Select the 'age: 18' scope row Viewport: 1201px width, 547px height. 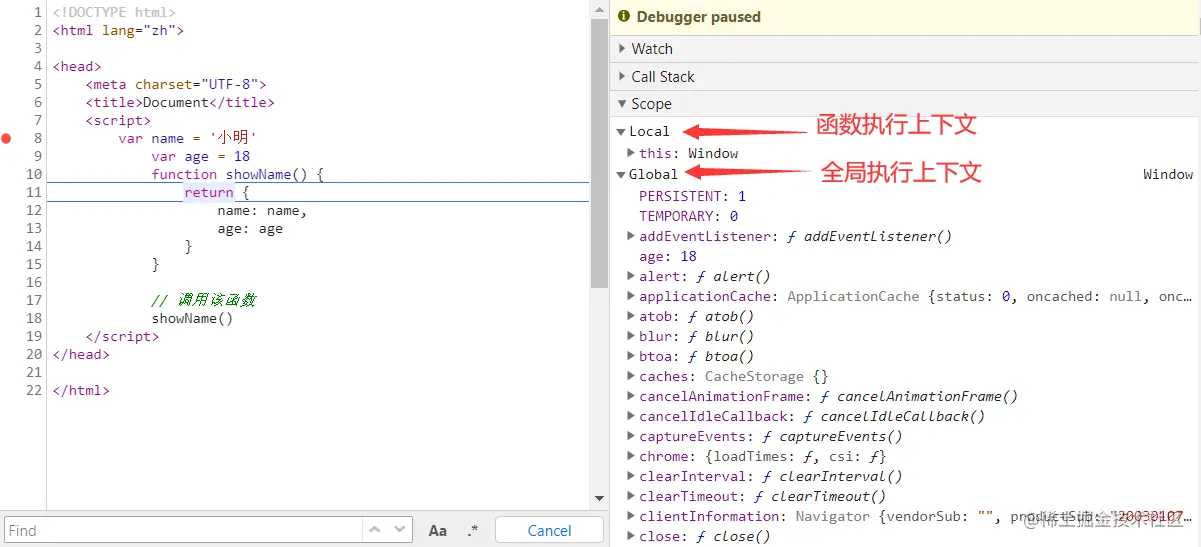[x=668, y=256]
